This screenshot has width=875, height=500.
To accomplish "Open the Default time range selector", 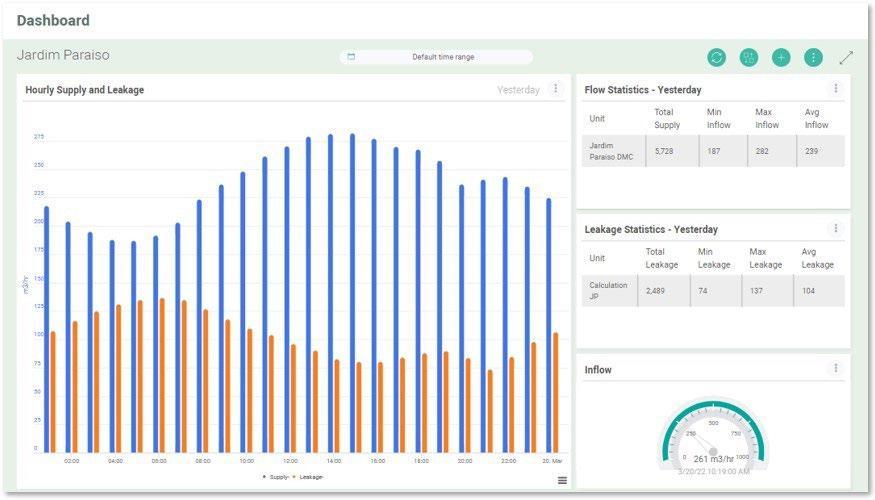I will (436, 57).
